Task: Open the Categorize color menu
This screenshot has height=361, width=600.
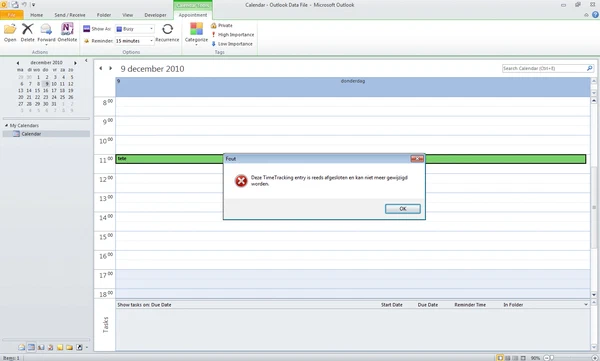Action: tap(196, 34)
